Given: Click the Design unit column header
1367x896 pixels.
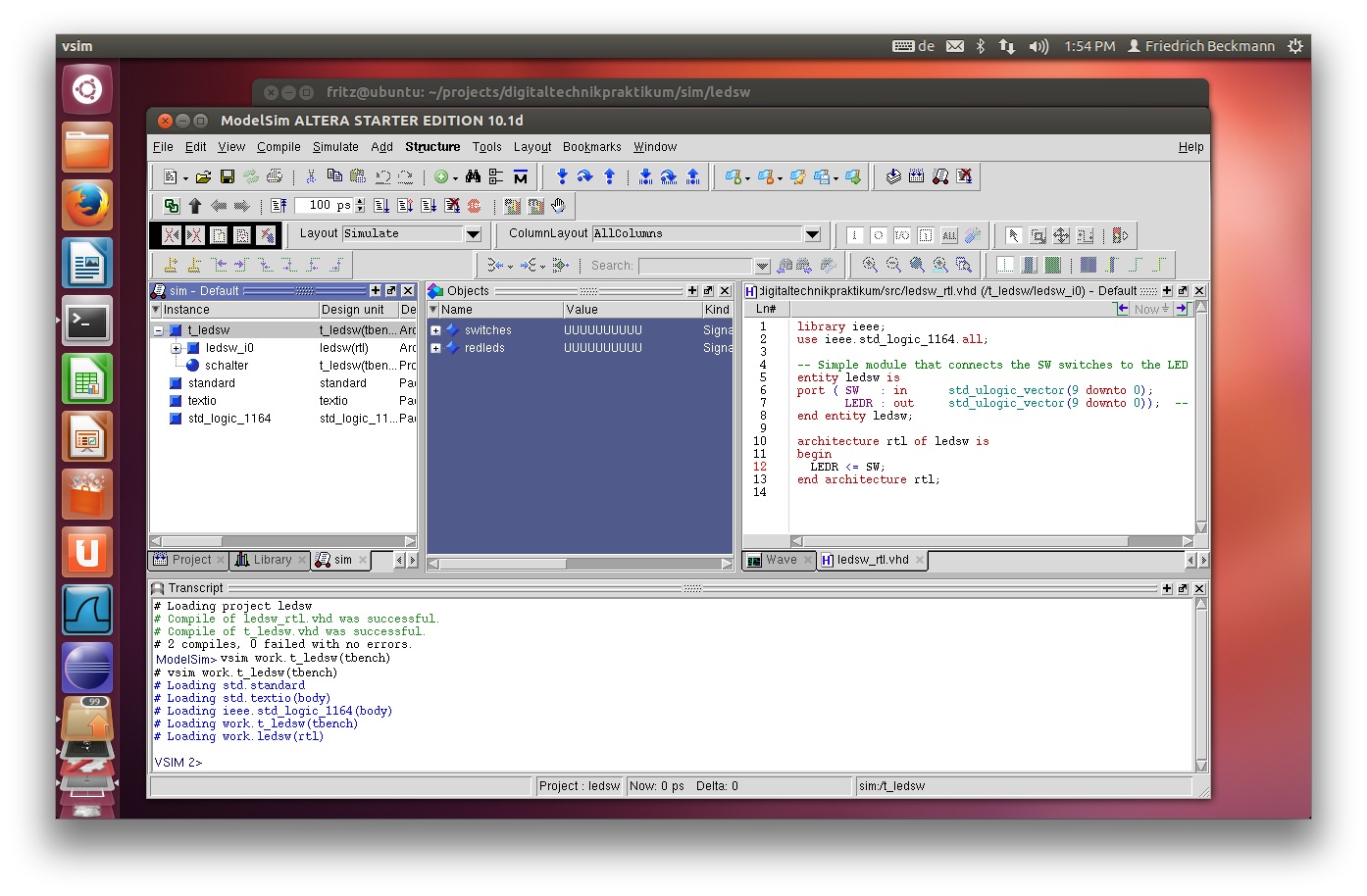Looking at the screenshot, I should coord(353,310).
